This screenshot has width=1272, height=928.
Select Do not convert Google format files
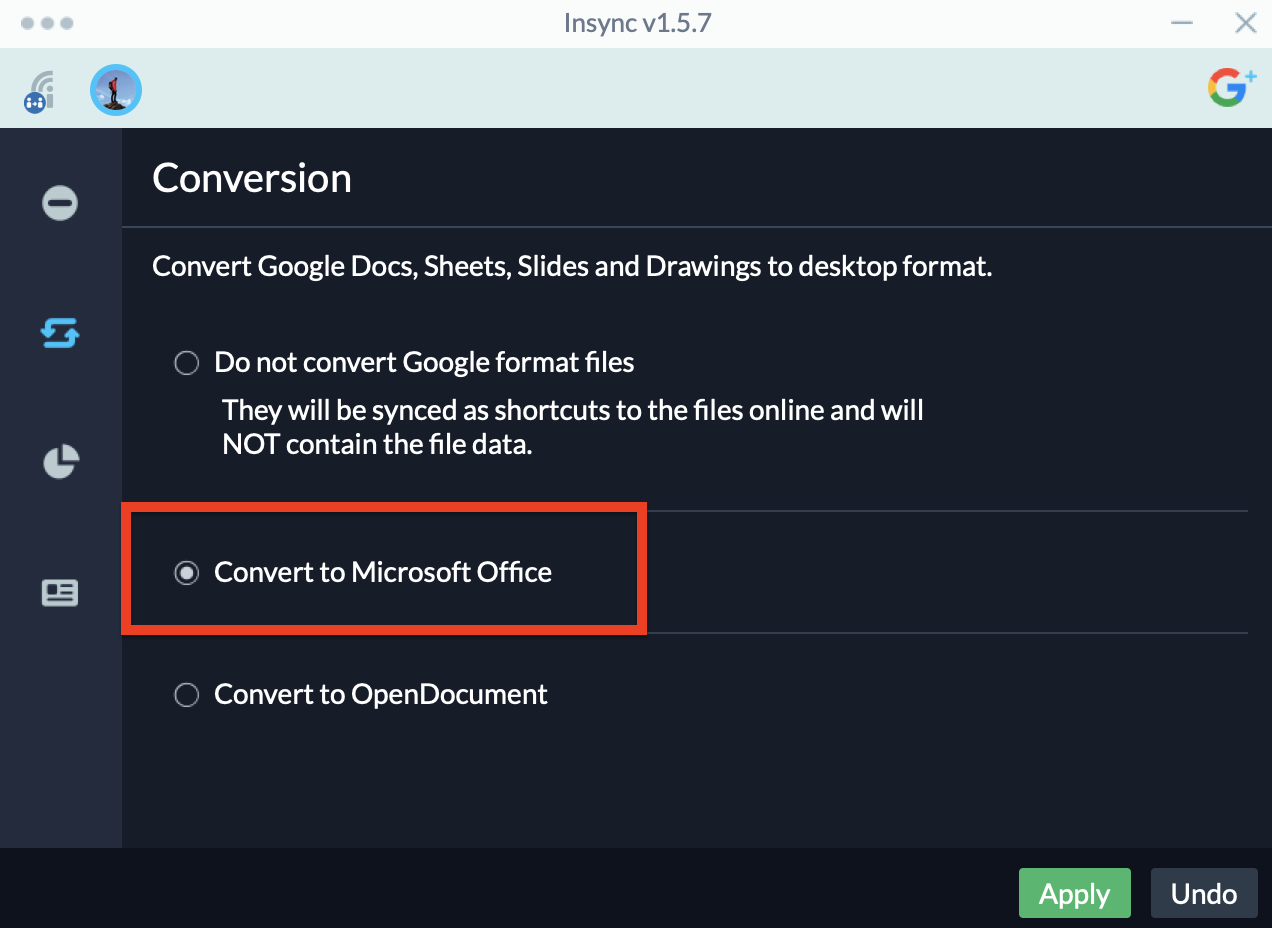pyautogui.click(x=186, y=362)
